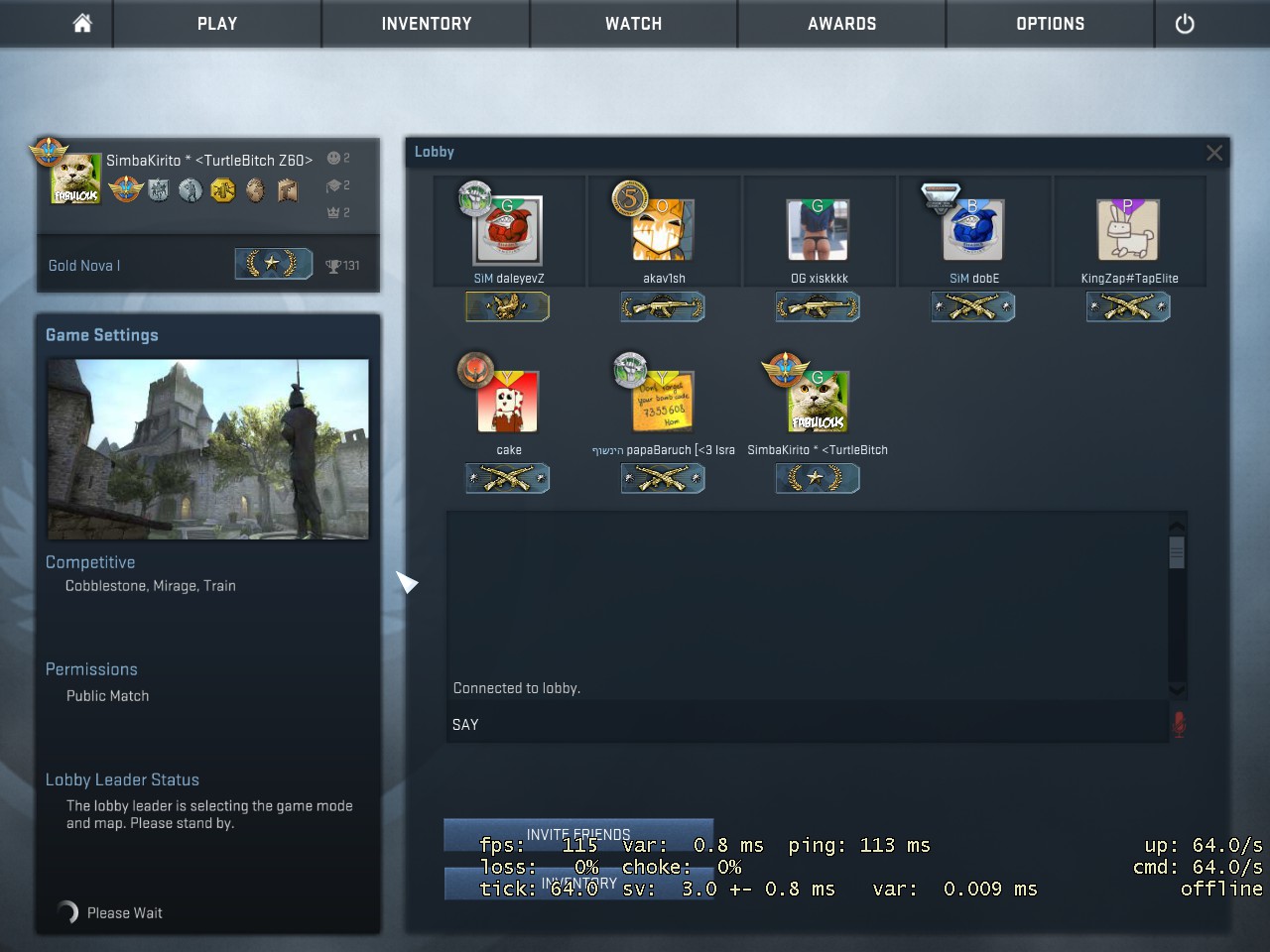Click SimbaKirito's cat avatar in profile card

point(76,178)
